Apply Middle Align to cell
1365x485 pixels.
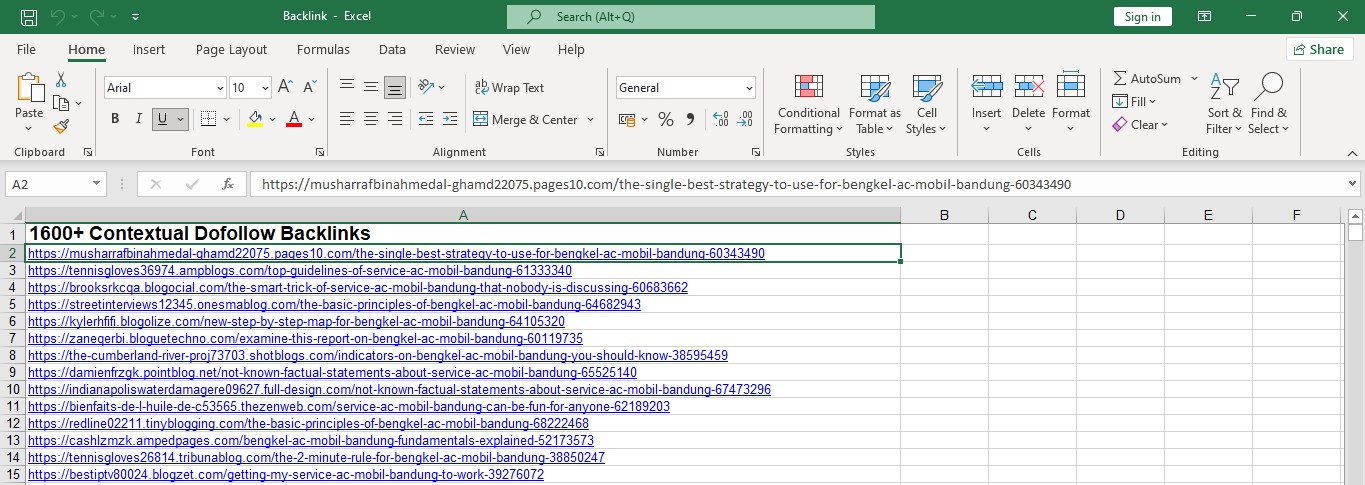point(371,88)
